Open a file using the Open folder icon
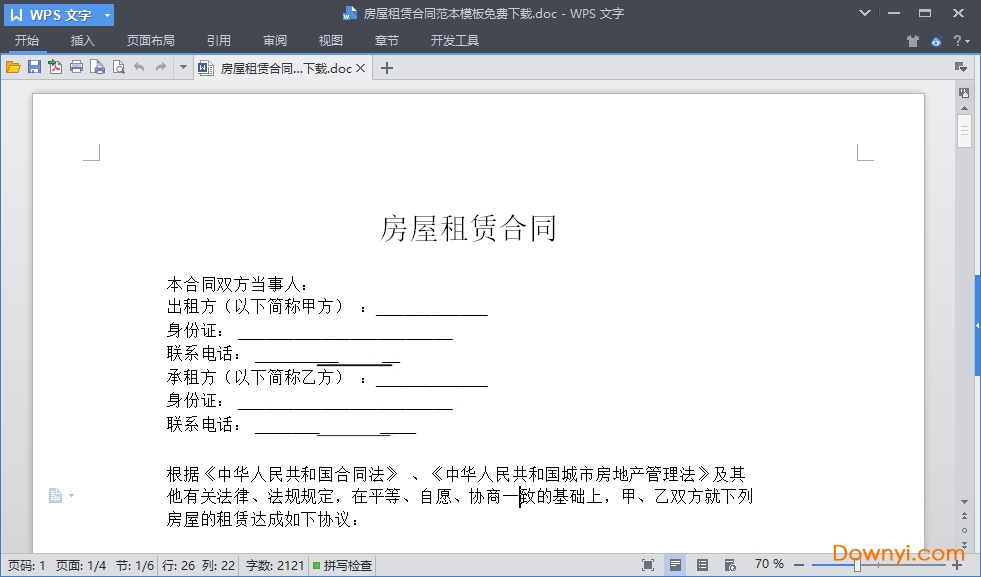Screen dimensions: 981x577 14,66
